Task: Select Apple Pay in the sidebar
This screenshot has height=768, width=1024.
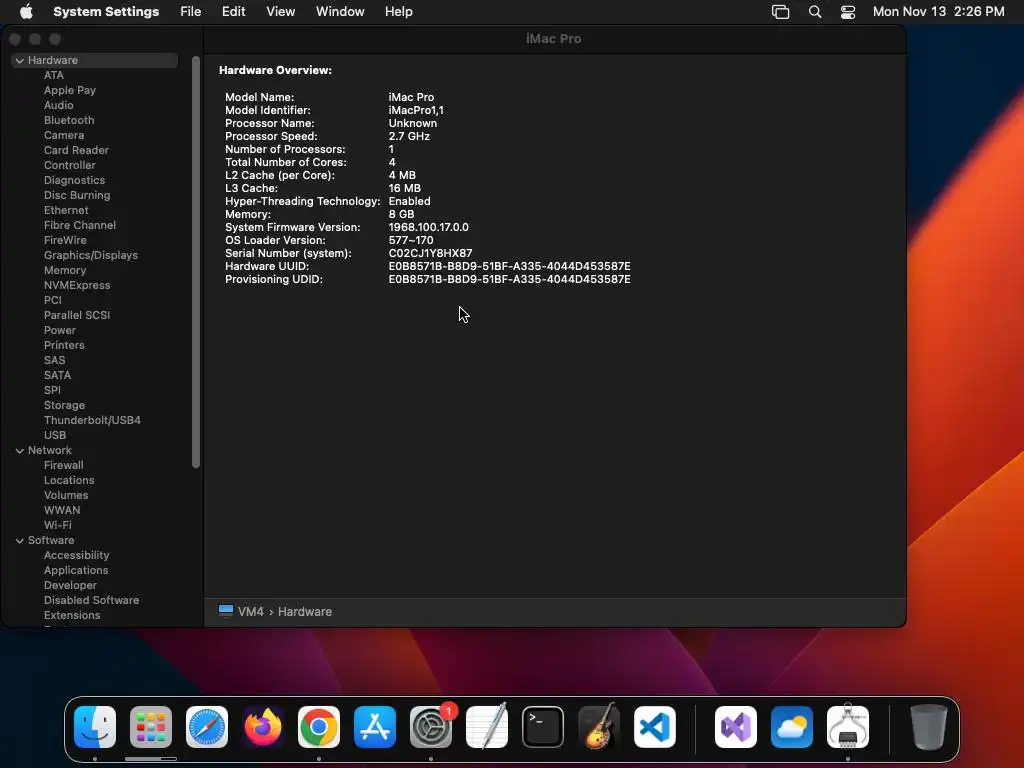Action: [x=70, y=90]
